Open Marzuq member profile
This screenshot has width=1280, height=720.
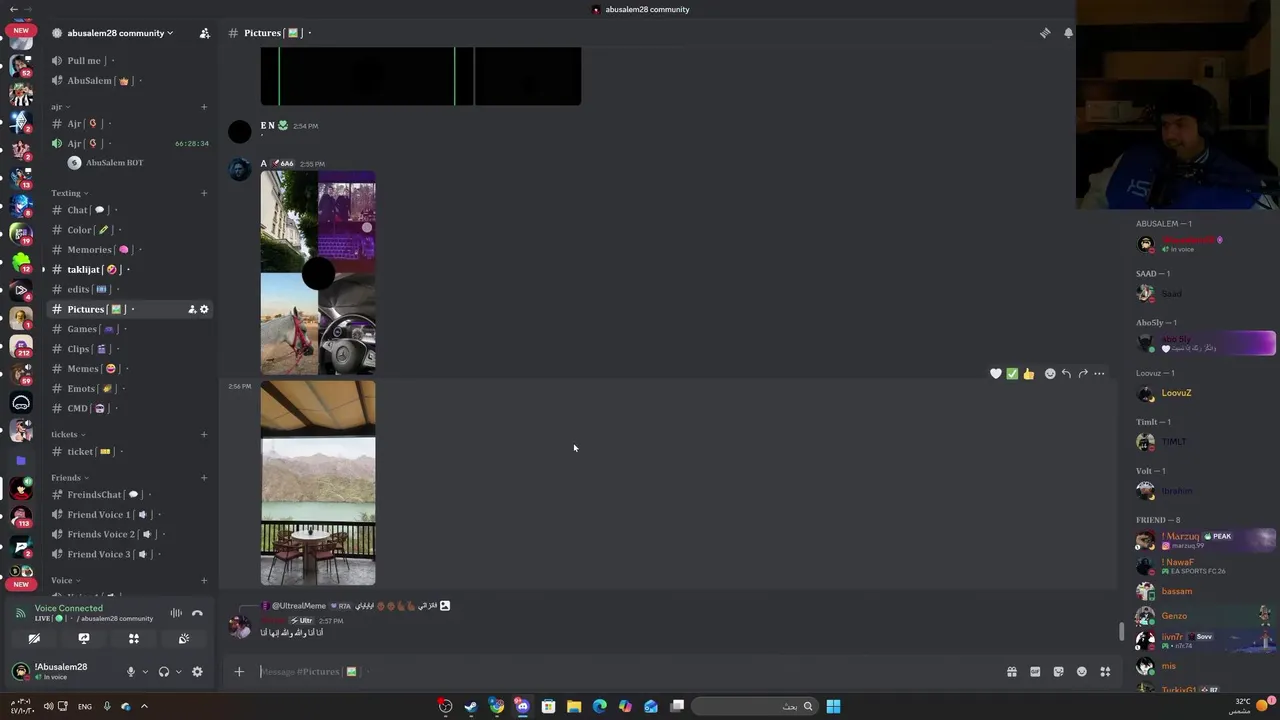pos(1206,541)
